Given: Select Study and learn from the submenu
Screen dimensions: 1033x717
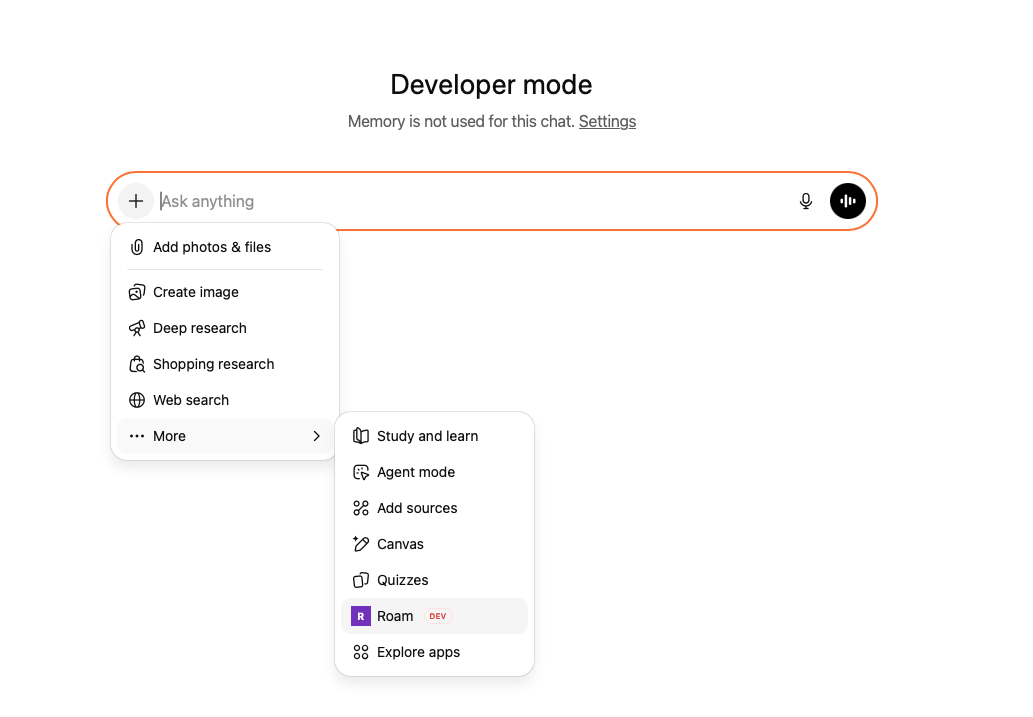Looking at the screenshot, I should 427,436.
